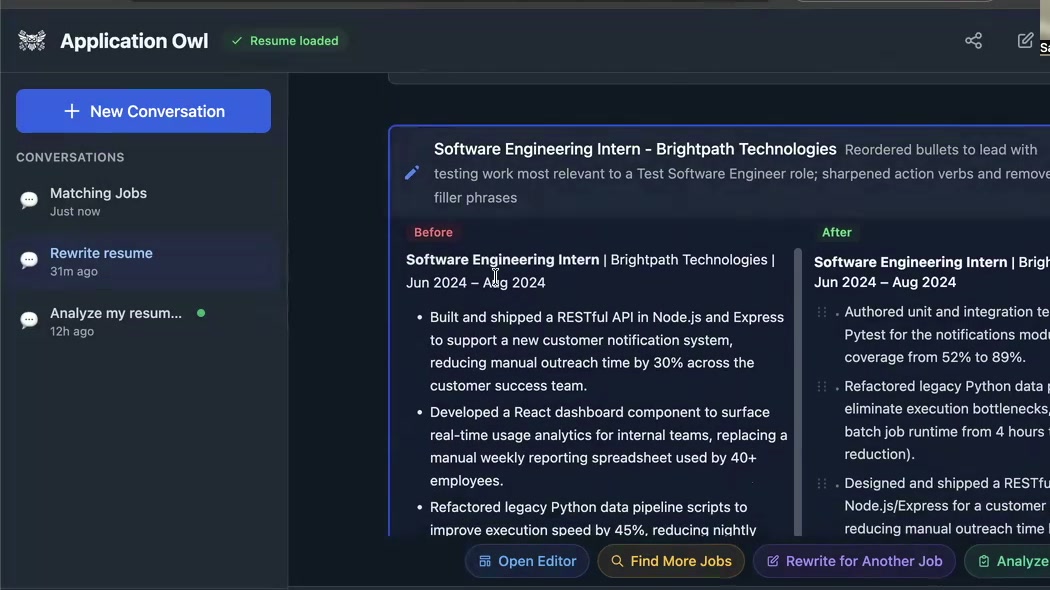The height and width of the screenshot is (590, 1050).
Task: Click the chat bubble icon beside Rewrite resume
Action: tap(29, 260)
